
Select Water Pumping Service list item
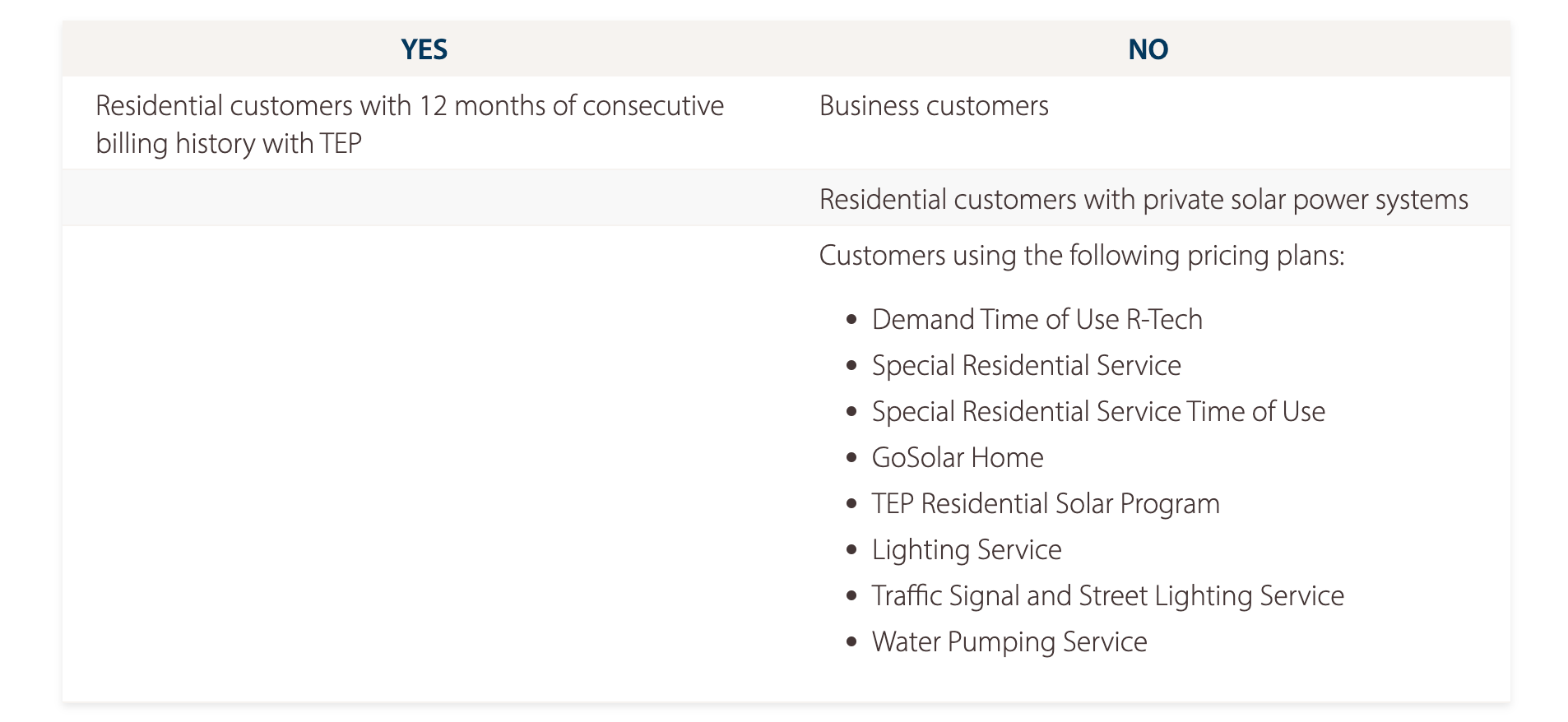pos(1009,641)
